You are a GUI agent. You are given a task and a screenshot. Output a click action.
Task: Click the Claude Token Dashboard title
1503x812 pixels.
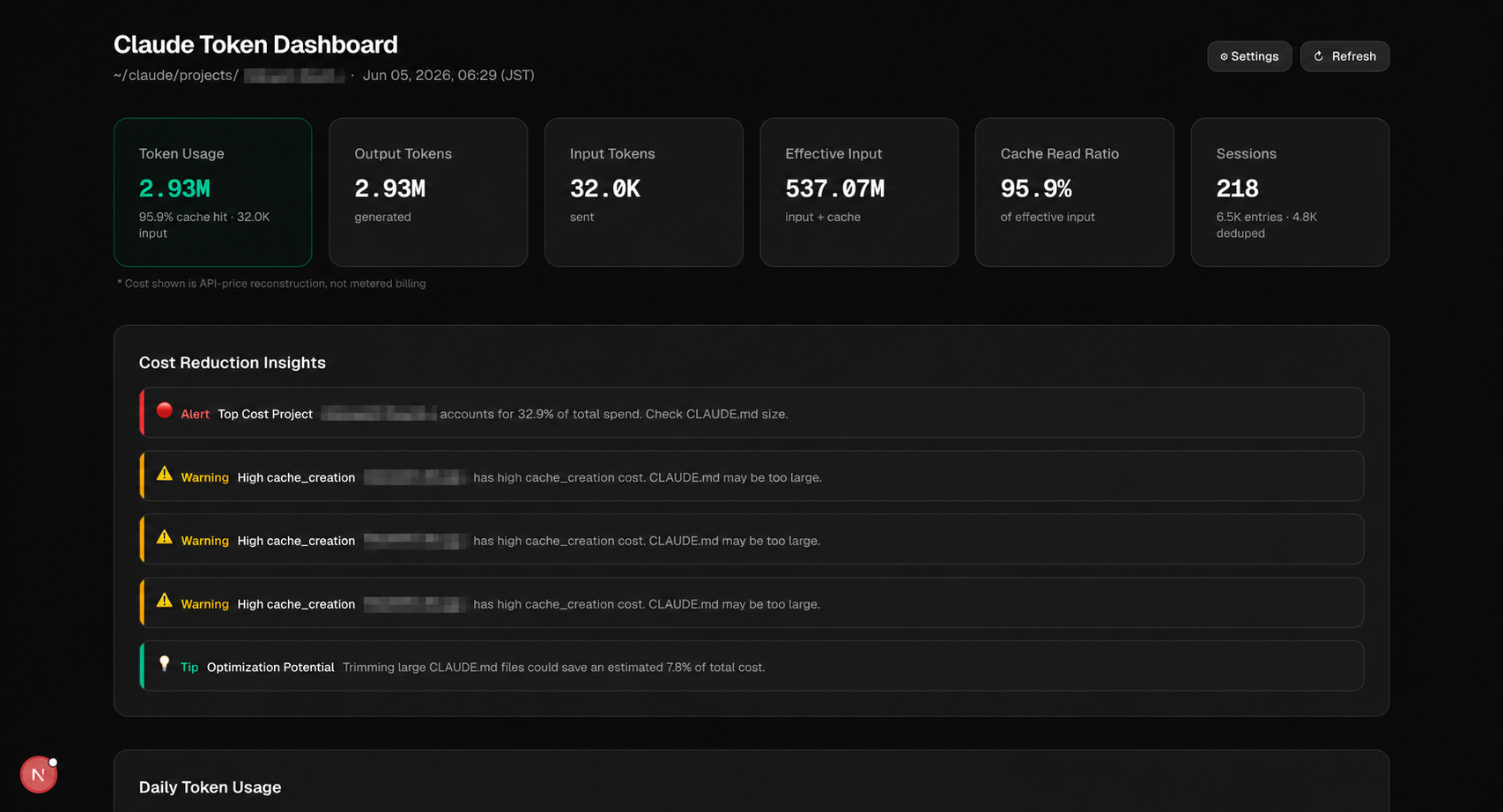[255, 44]
